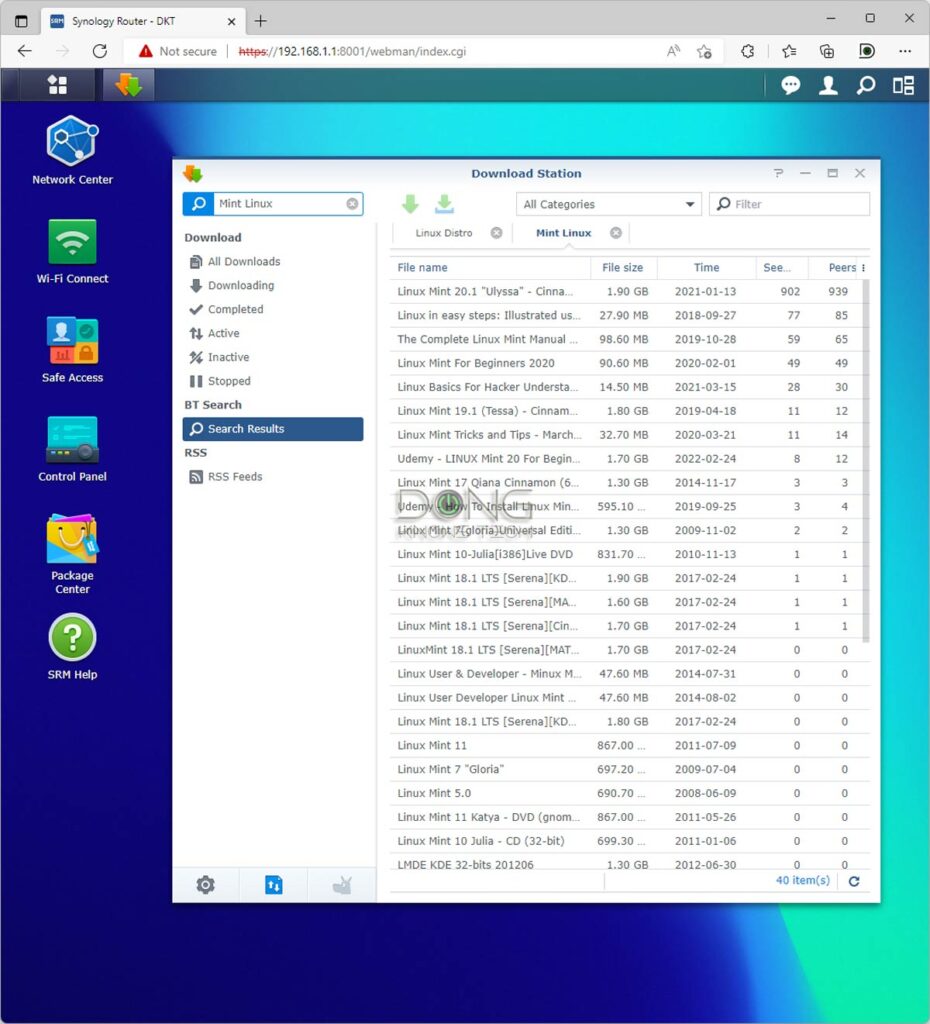Switch to the Linux Distro tab
This screenshot has width=930, height=1024.
click(x=444, y=233)
